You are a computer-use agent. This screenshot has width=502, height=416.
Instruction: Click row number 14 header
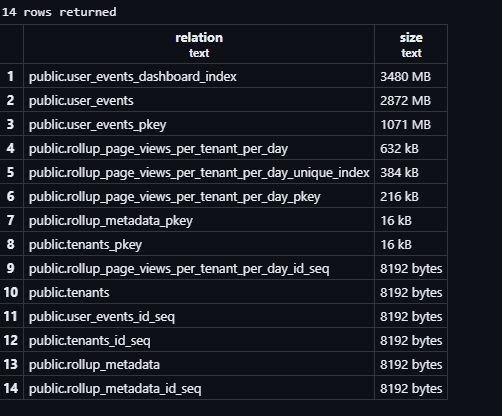coord(11,388)
